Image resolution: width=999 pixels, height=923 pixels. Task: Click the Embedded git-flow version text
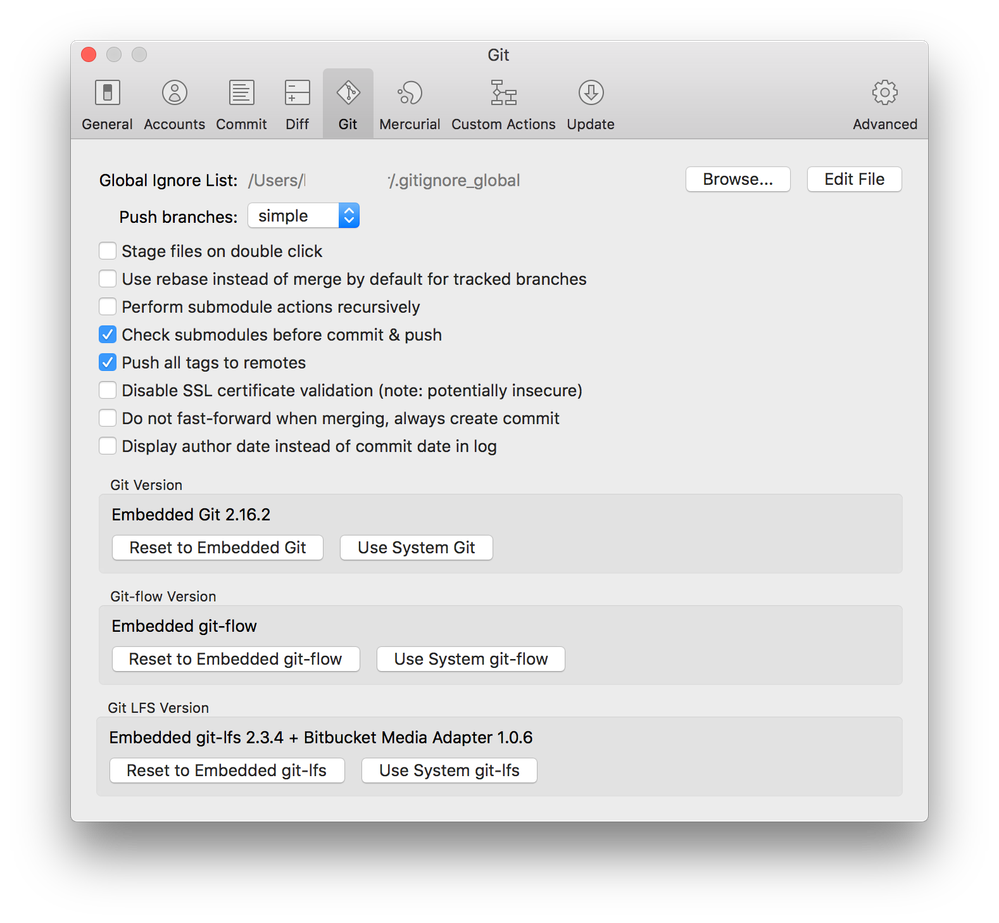tap(184, 626)
